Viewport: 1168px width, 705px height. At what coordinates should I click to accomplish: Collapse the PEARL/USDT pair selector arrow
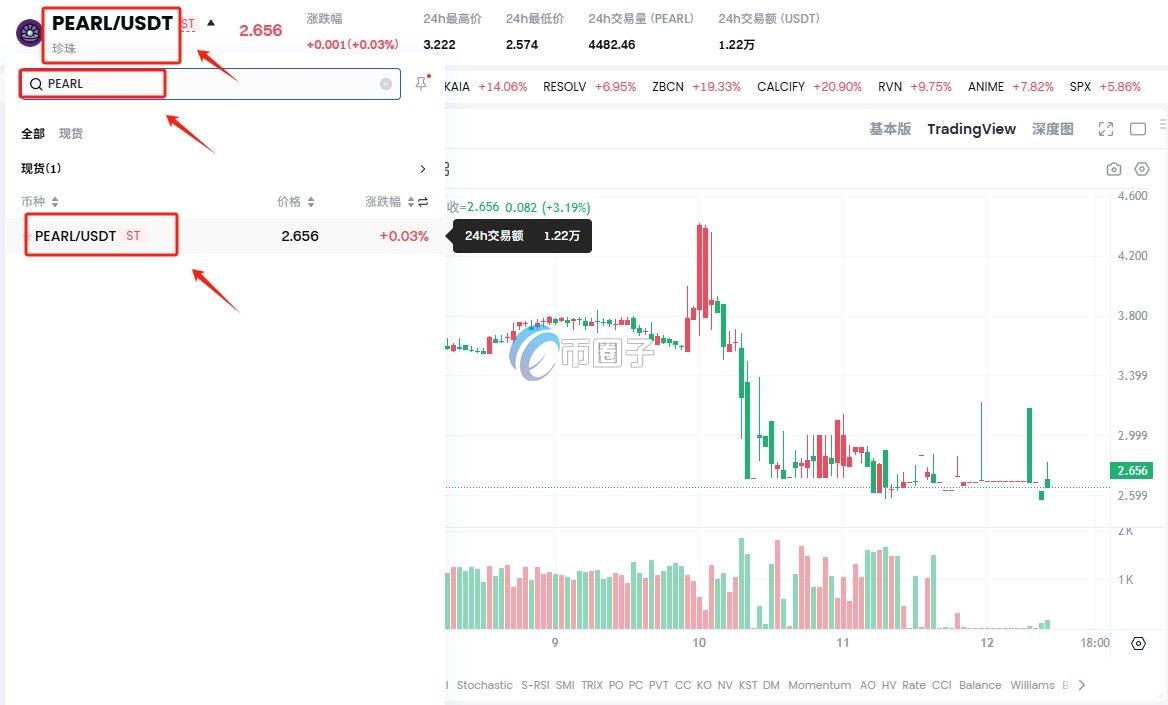click(211, 22)
